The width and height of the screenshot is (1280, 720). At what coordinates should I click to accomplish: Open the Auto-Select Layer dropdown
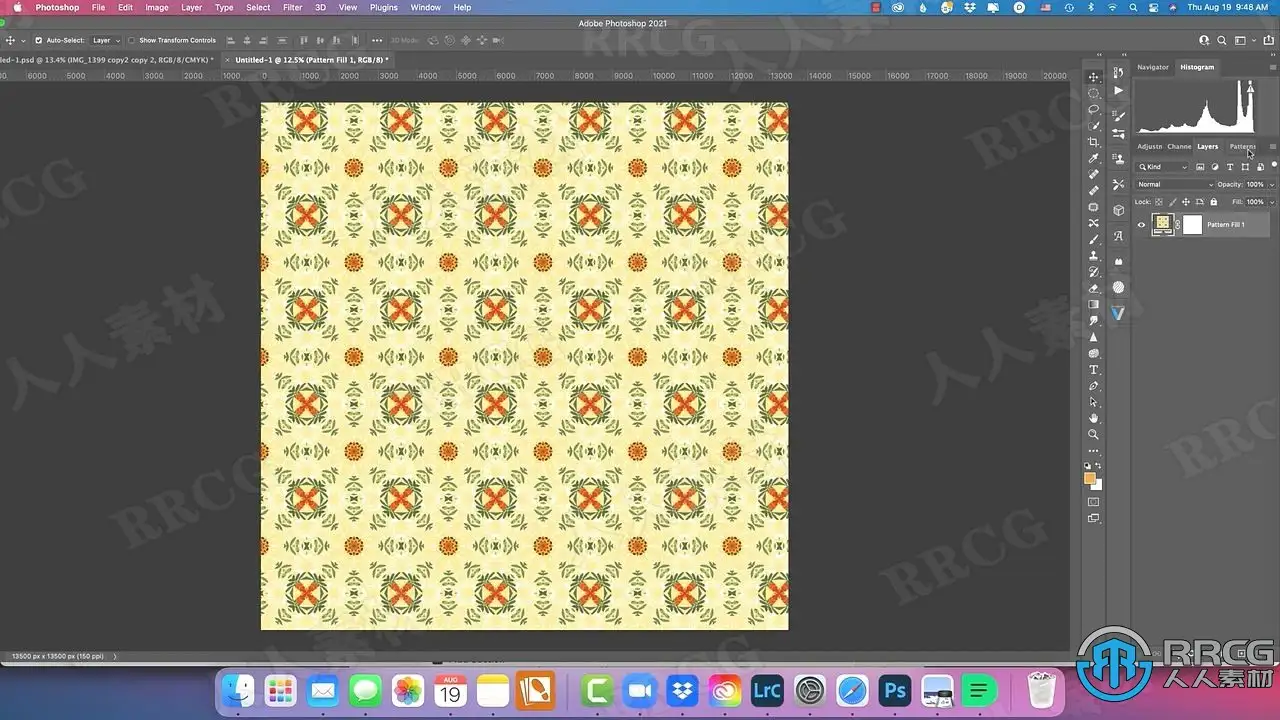tap(105, 41)
